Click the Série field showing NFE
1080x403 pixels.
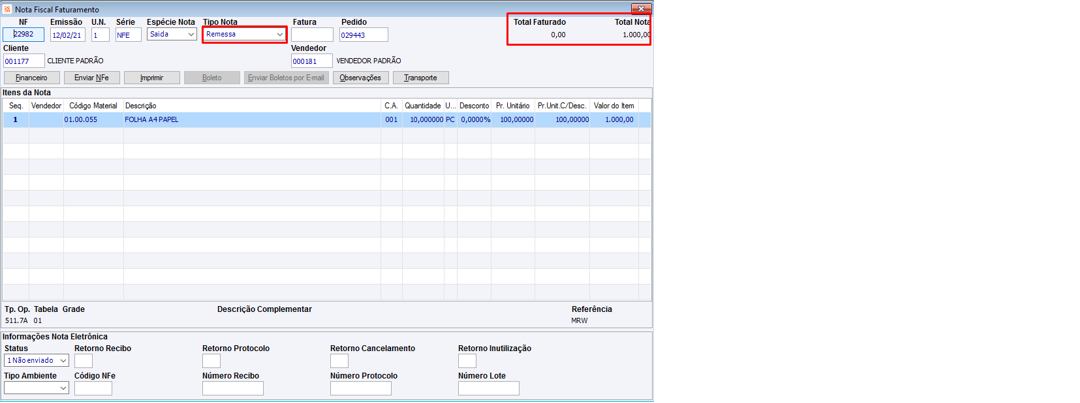click(x=128, y=34)
